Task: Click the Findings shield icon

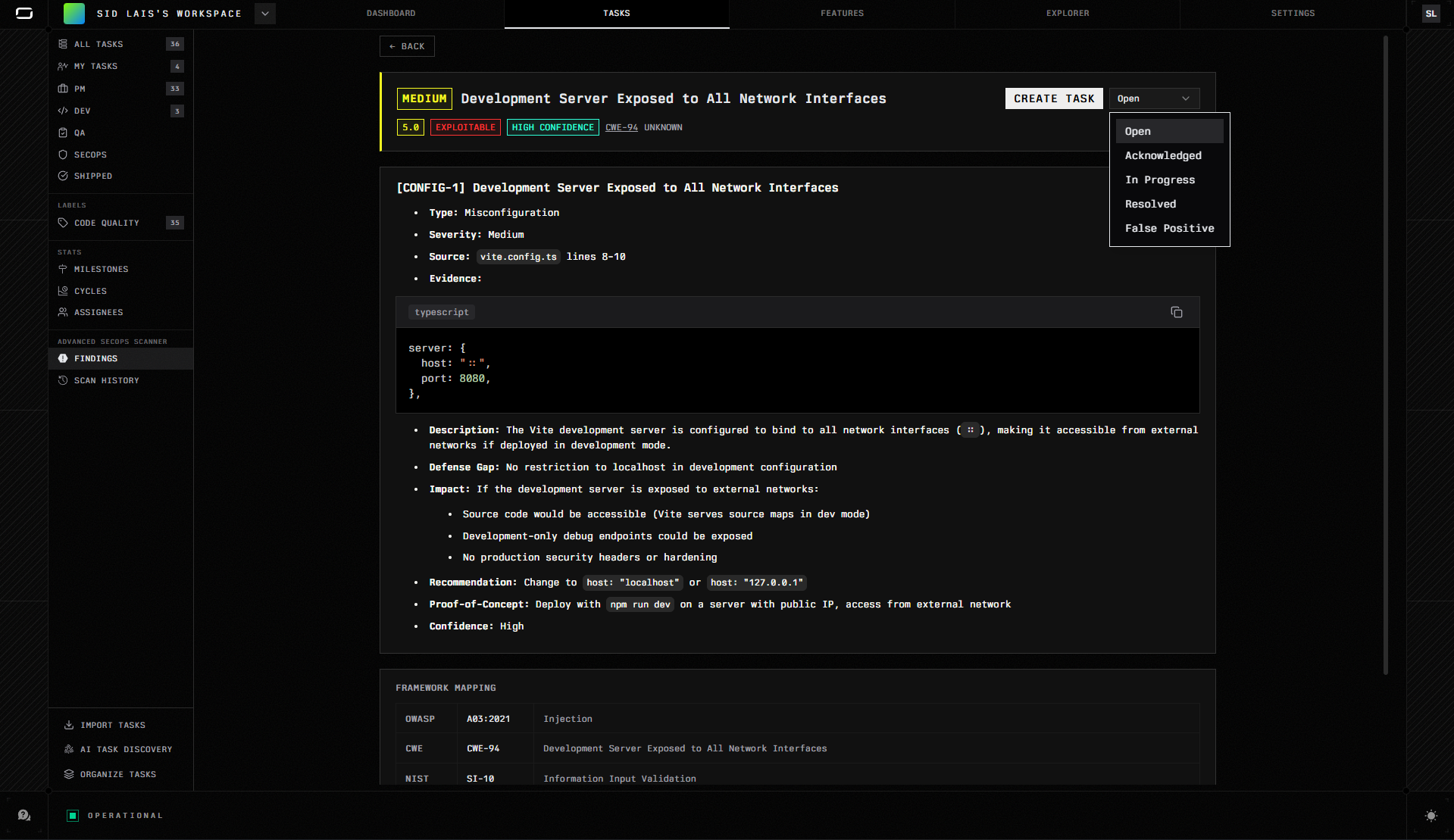Action: click(63, 358)
